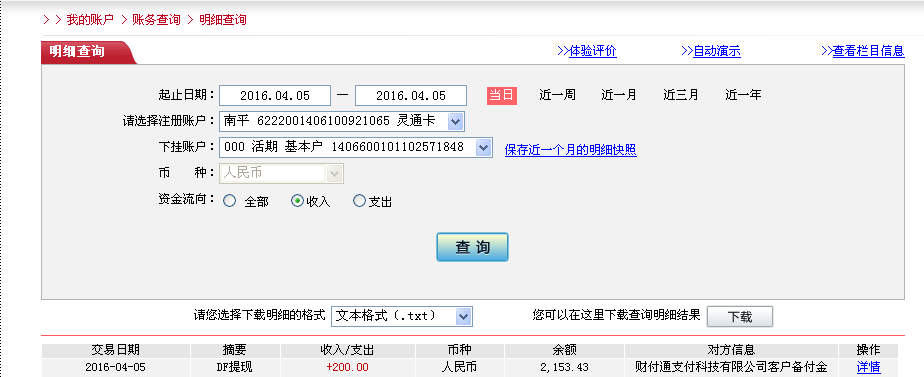The image size is (924, 377).
Task: Select the 近一周 date range
Action: tap(557, 95)
